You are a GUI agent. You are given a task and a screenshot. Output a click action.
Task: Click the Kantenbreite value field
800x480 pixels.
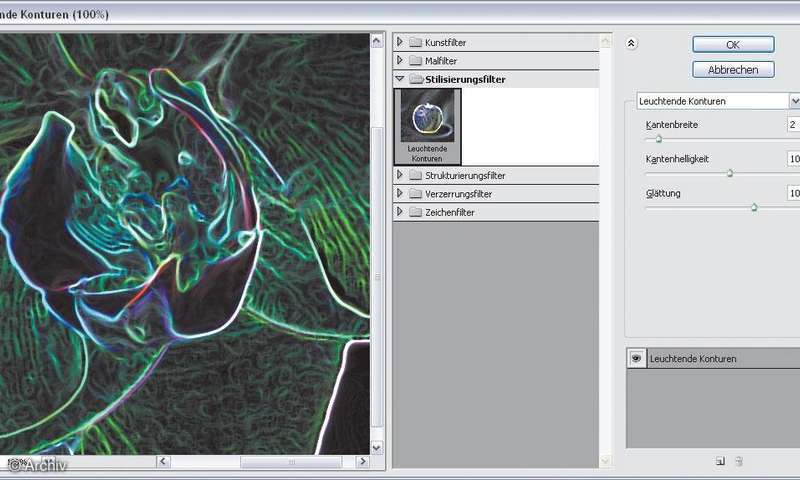click(x=793, y=125)
